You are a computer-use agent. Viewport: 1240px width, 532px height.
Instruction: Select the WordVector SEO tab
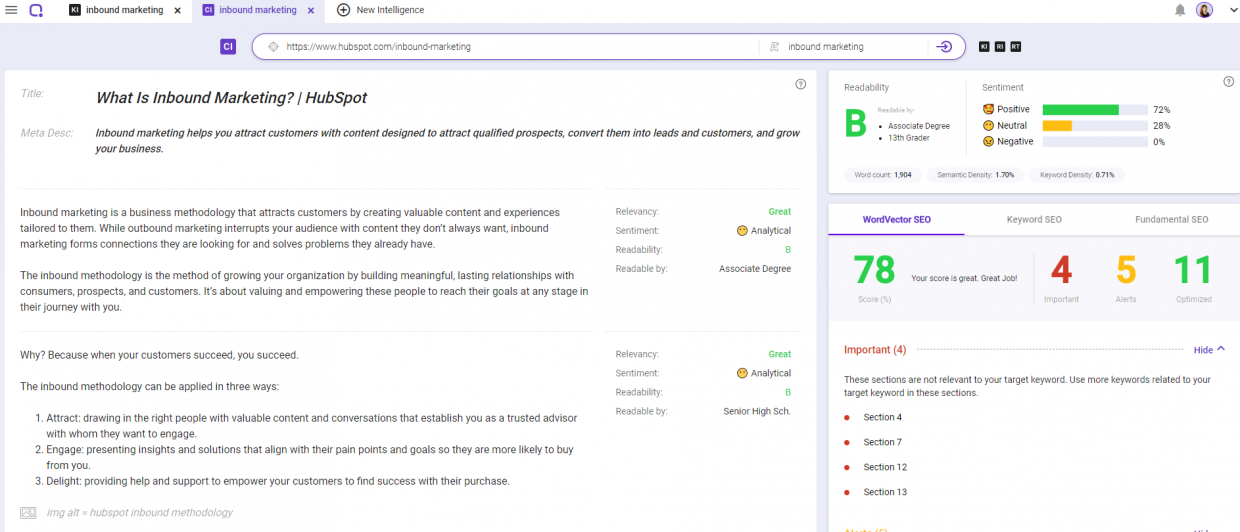click(x=896, y=219)
